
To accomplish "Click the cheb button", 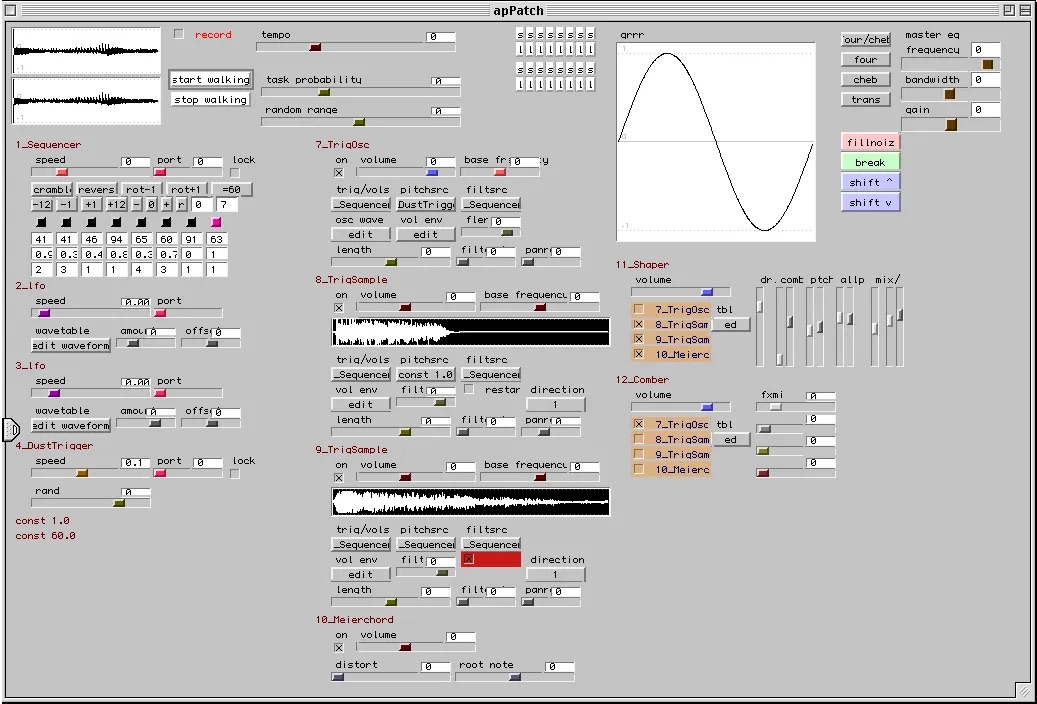I will coord(866,79).
